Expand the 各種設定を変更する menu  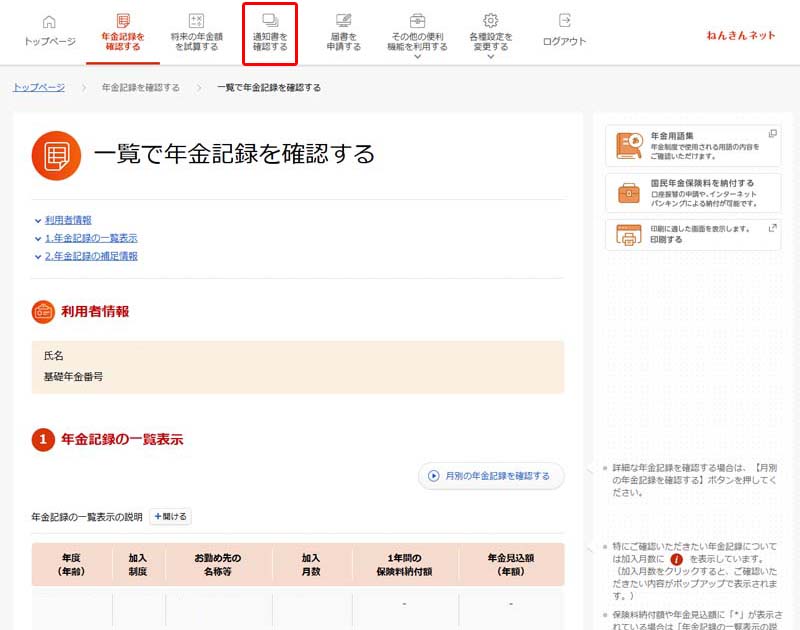(x=490, y=36)
